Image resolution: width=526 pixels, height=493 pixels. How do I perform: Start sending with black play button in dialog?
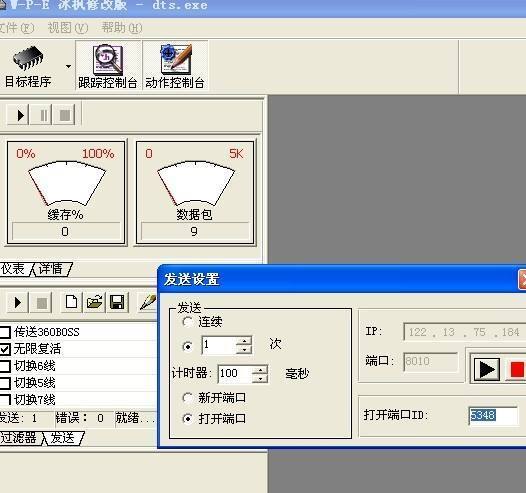[487, 370]
